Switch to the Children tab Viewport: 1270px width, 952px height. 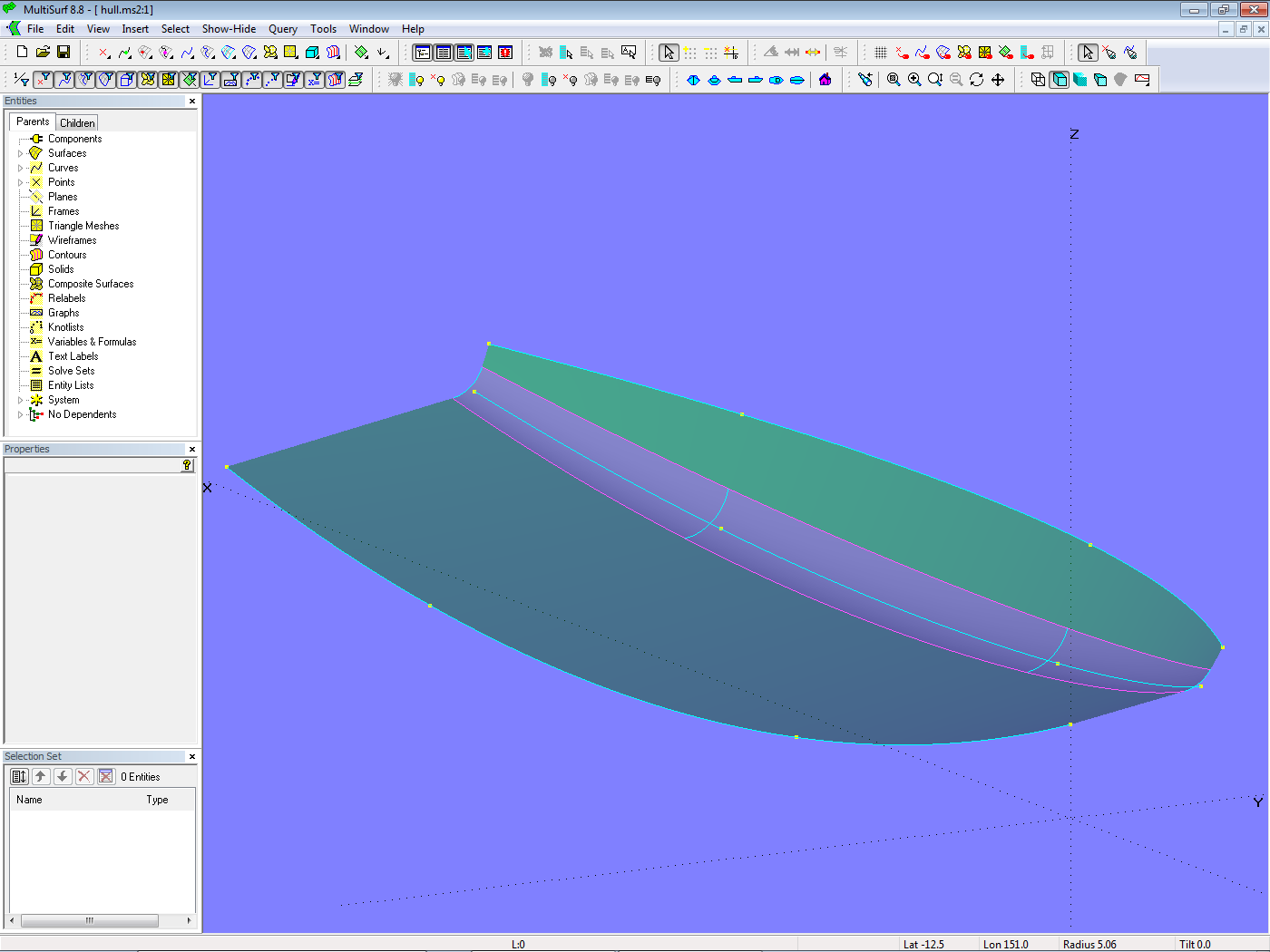click(77, 123)
